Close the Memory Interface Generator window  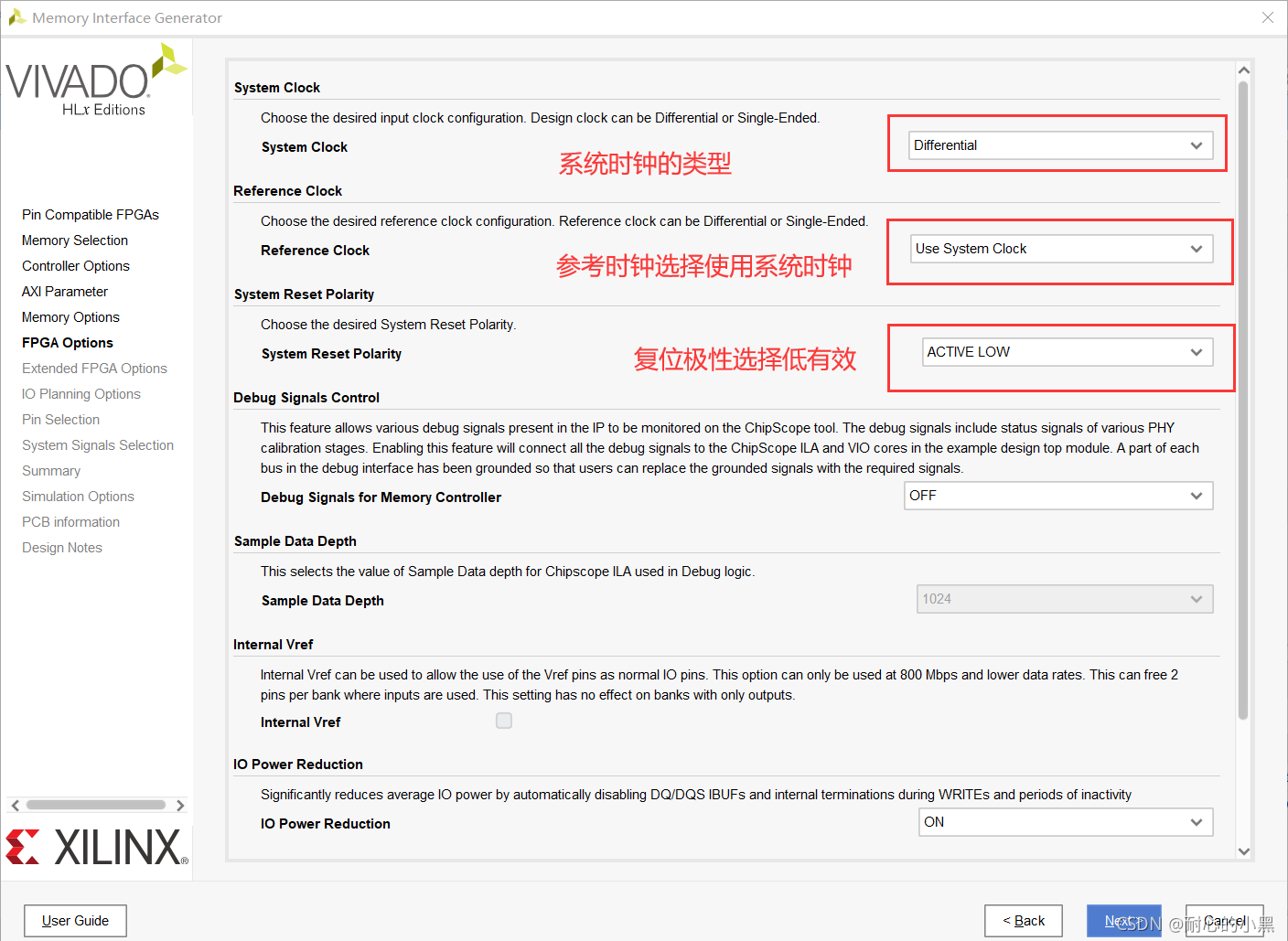[1268, 17]
